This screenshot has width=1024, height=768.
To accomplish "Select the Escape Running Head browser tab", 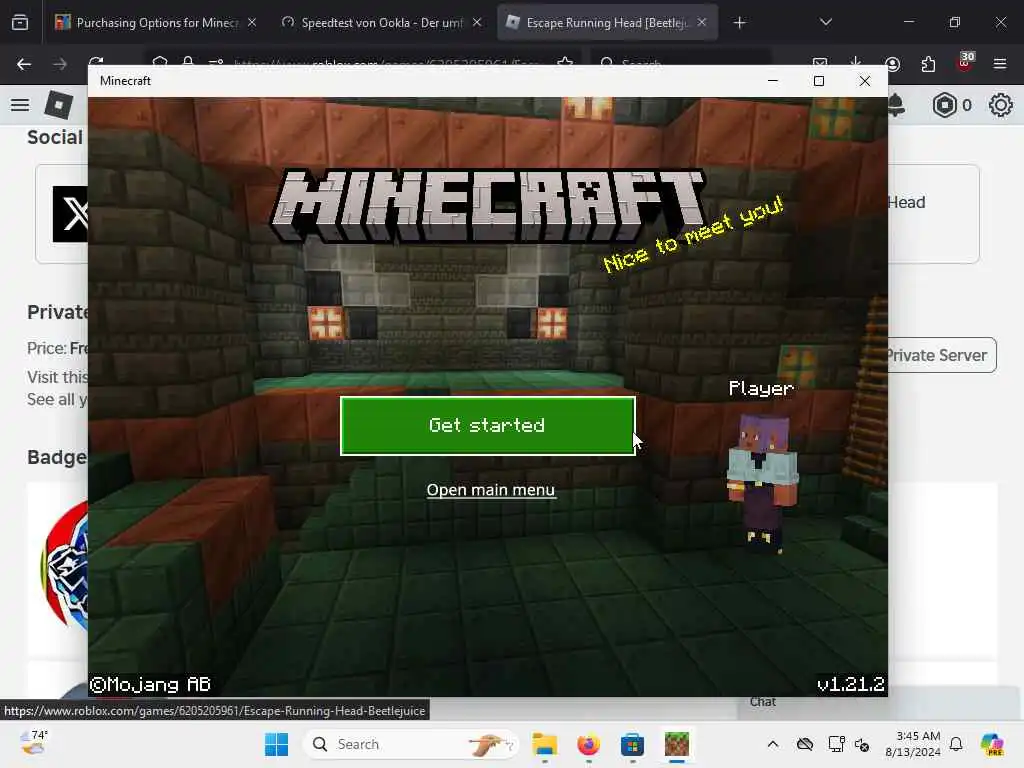I will tap(607, 23).
